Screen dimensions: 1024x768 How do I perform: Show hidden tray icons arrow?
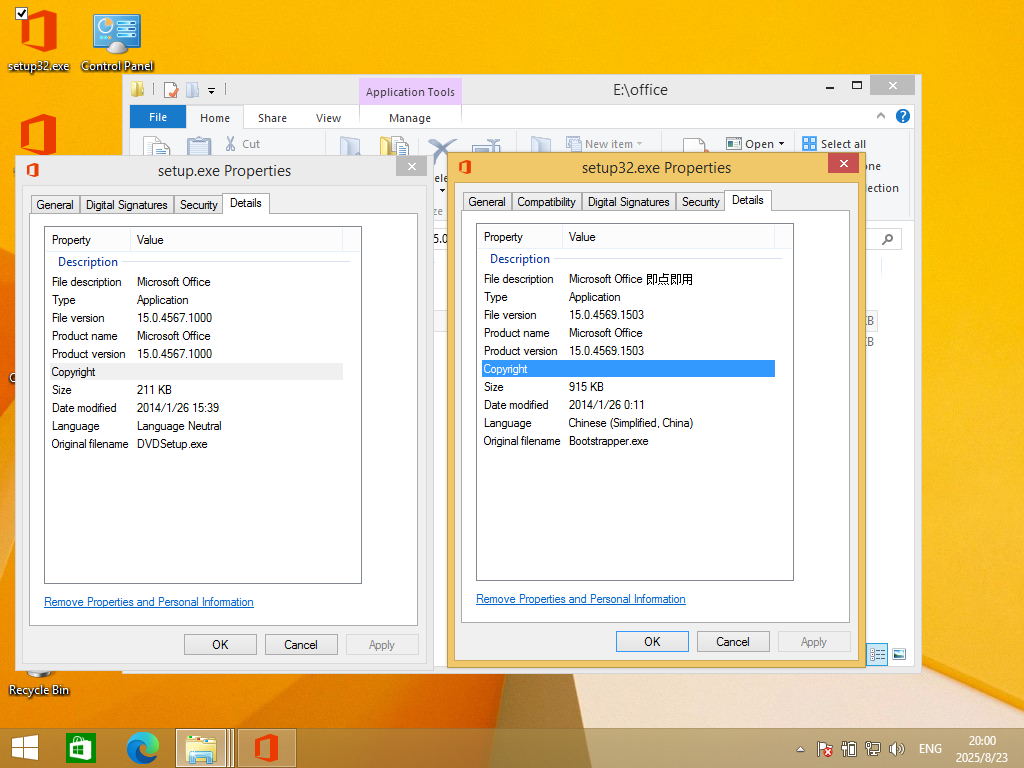pos(800,749)
